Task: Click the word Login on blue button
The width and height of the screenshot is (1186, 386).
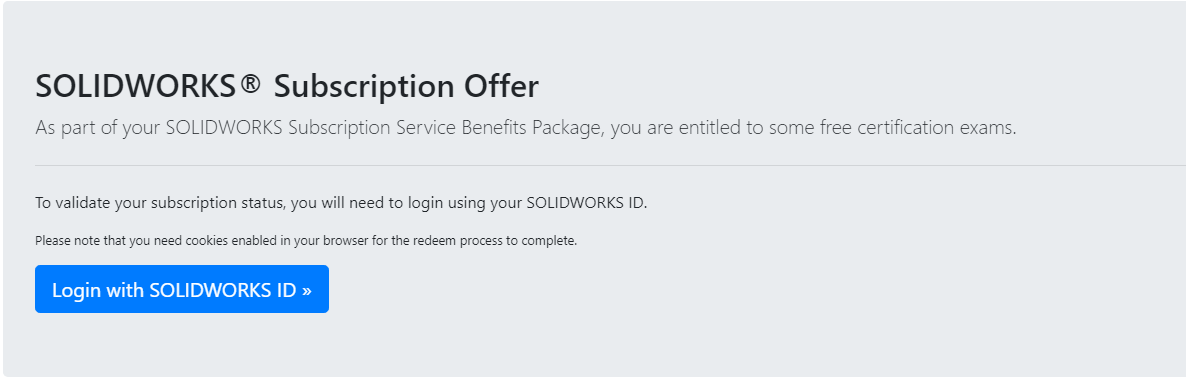Action: pos(76,291)
